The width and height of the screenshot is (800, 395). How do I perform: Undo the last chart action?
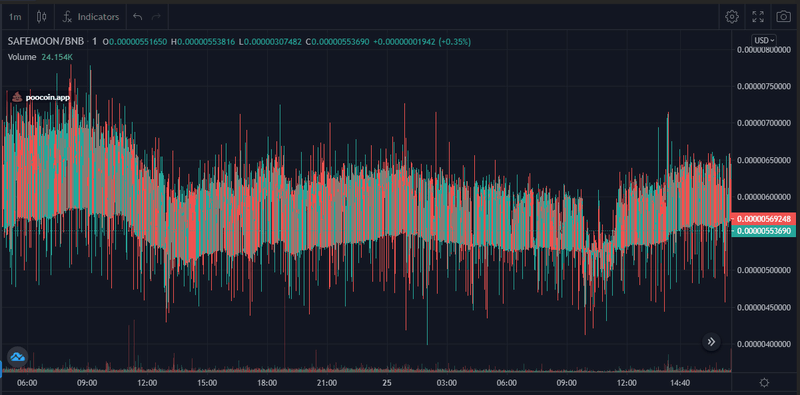coord(137,17)
